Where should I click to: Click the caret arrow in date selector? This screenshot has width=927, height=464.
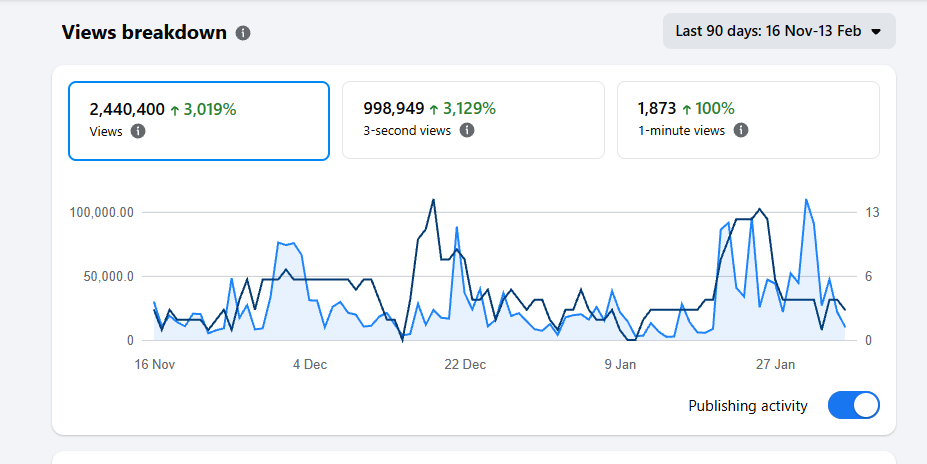(x=876, y=32)
